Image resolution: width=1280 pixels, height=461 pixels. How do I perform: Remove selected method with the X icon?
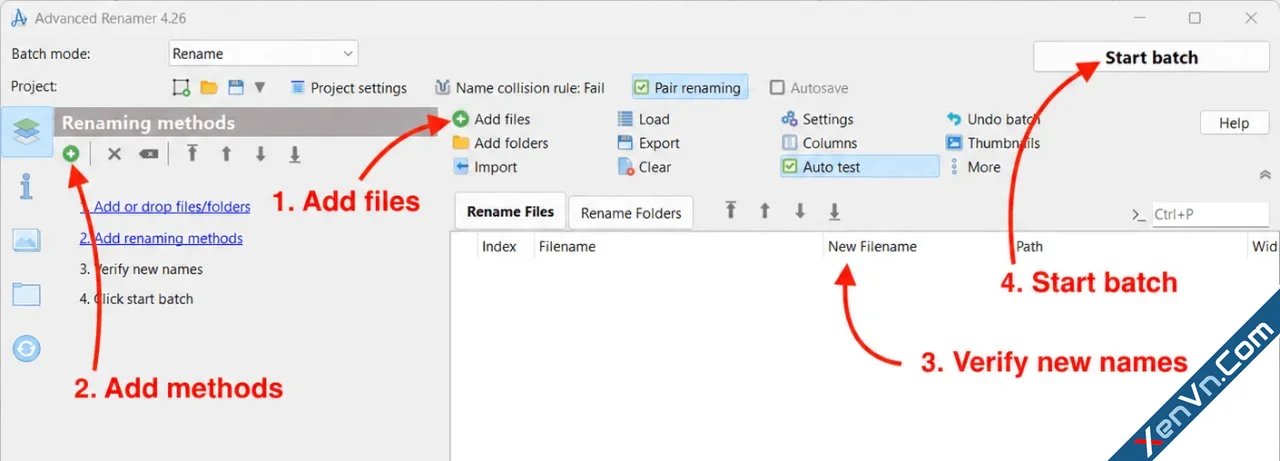(114, 154)
